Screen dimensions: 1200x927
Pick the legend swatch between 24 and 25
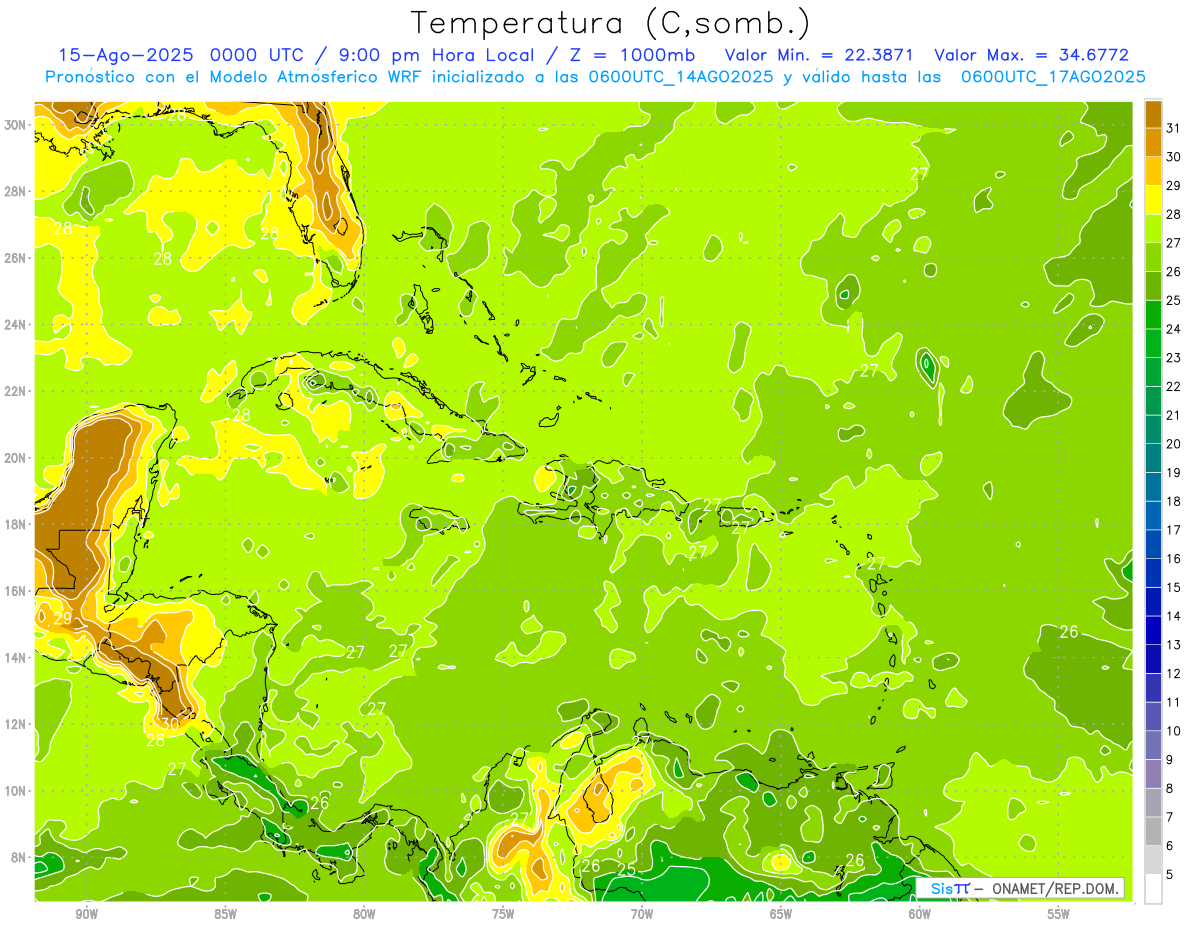[1153, 315]
